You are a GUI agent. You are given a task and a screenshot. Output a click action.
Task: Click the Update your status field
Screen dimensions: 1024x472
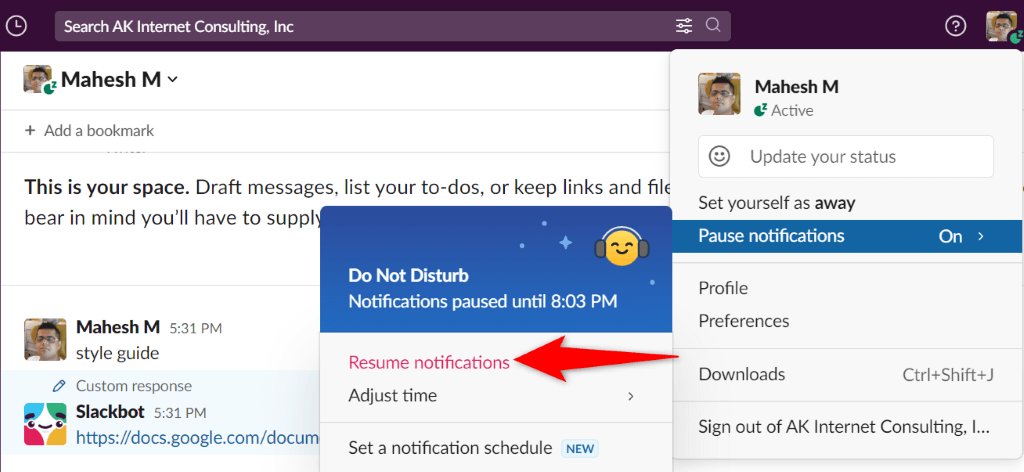pyautogui.click(x=845, y=157)
